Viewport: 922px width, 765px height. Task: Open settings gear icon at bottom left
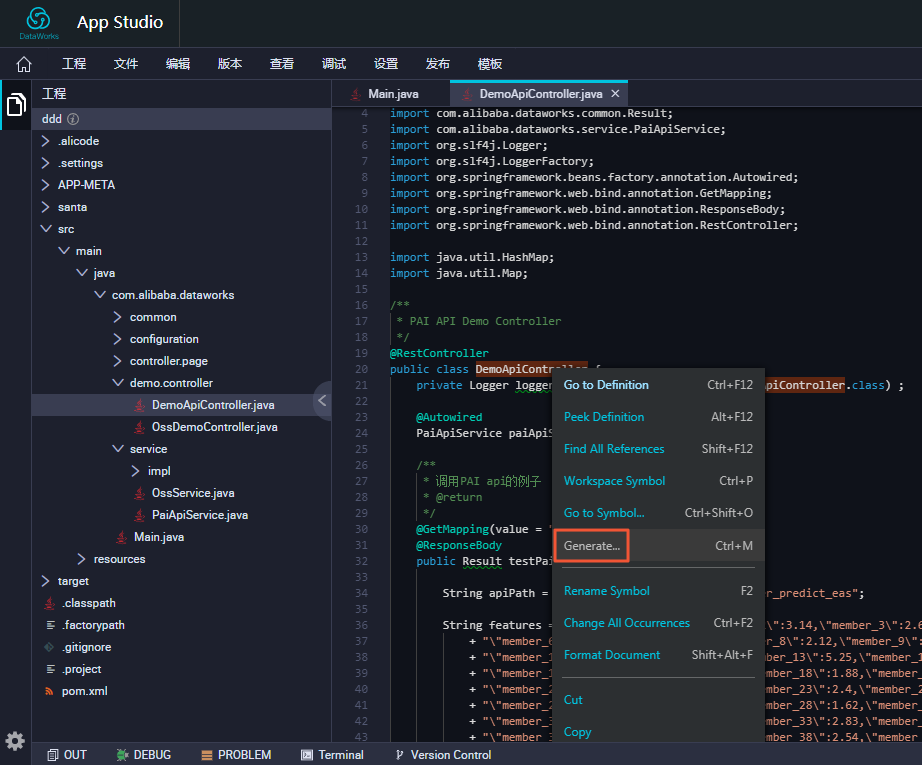[x=15, y=741]
